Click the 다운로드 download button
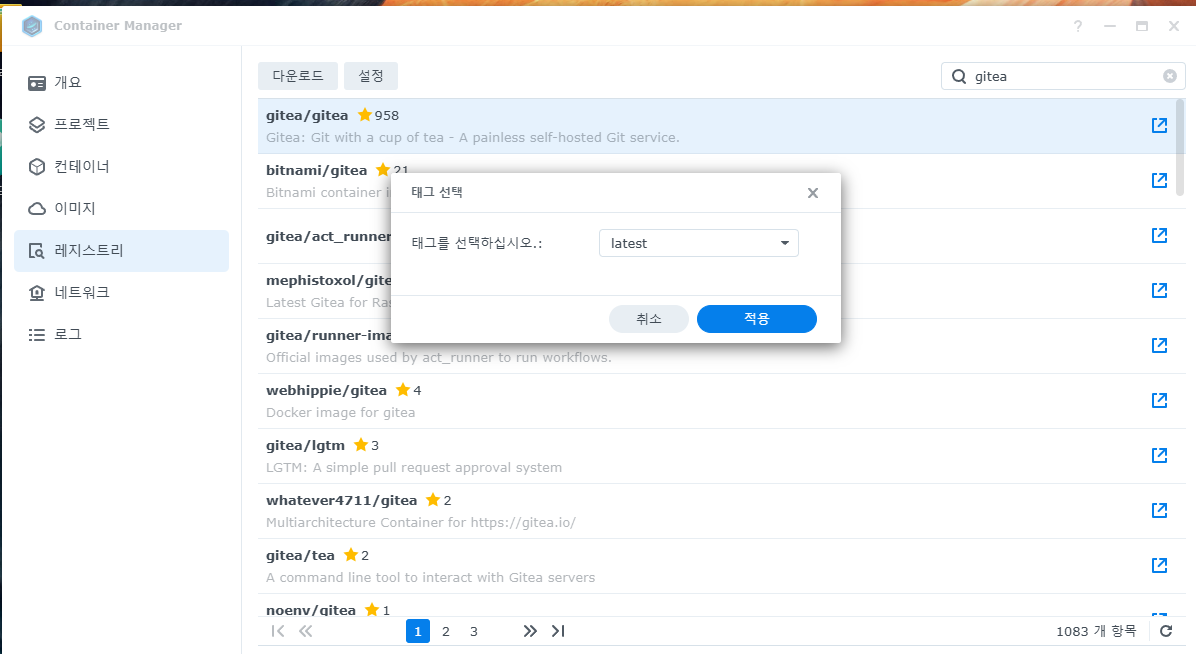The image size is (1196, 654). [297, 76]
